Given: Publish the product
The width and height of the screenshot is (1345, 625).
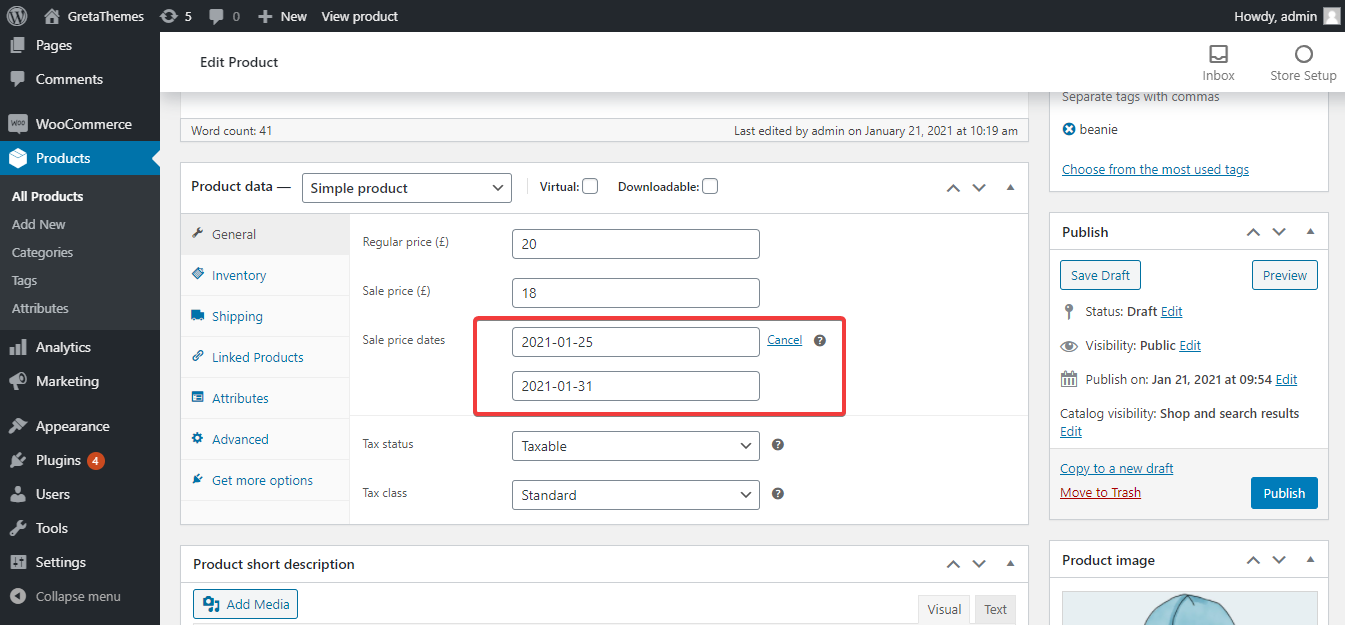Looking at the screenshot, I should coord(1284,492).
